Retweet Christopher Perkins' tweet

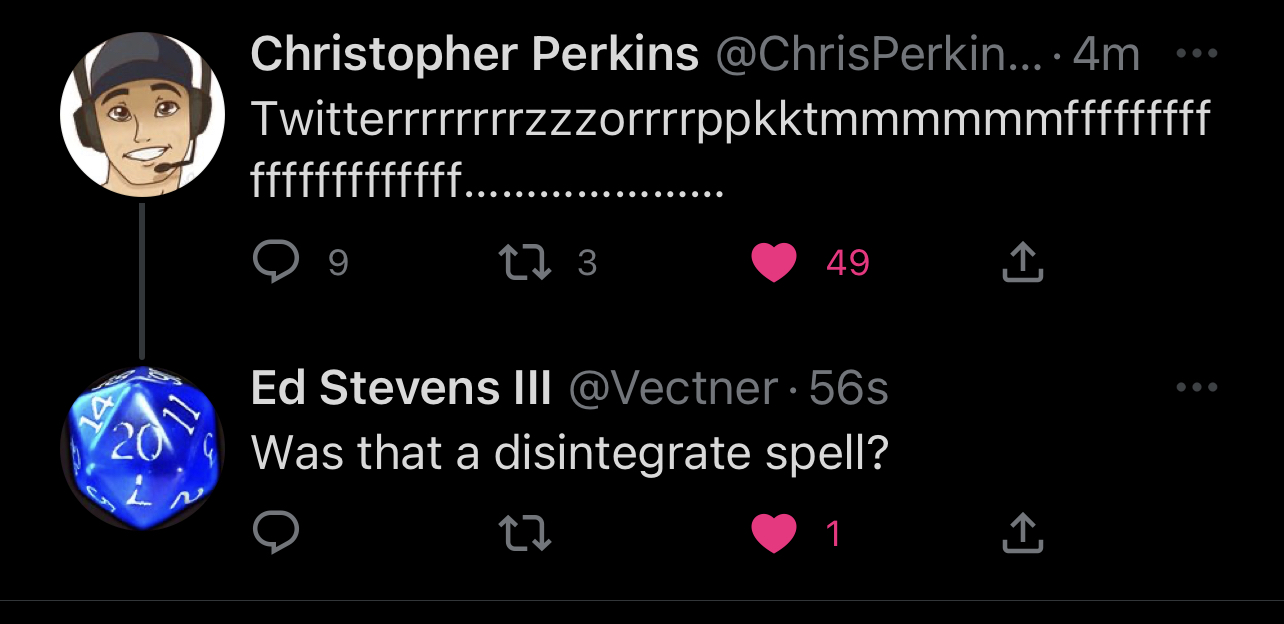tap(524, 262)
